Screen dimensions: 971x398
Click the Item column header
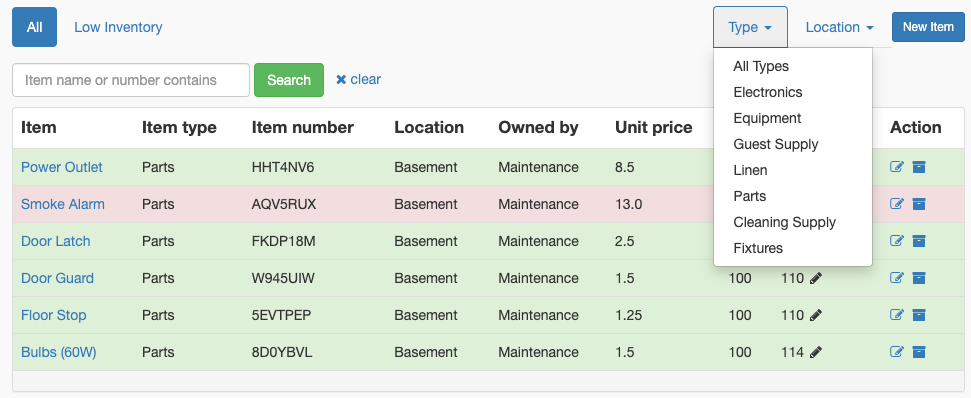point(38,128)
